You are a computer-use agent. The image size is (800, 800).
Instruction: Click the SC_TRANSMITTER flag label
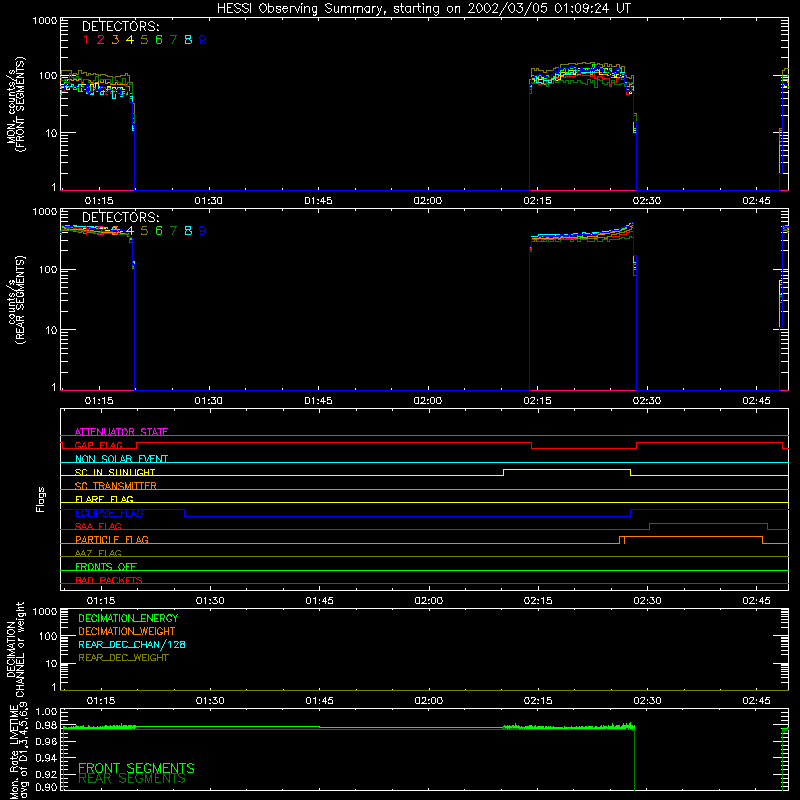(116, 486)
